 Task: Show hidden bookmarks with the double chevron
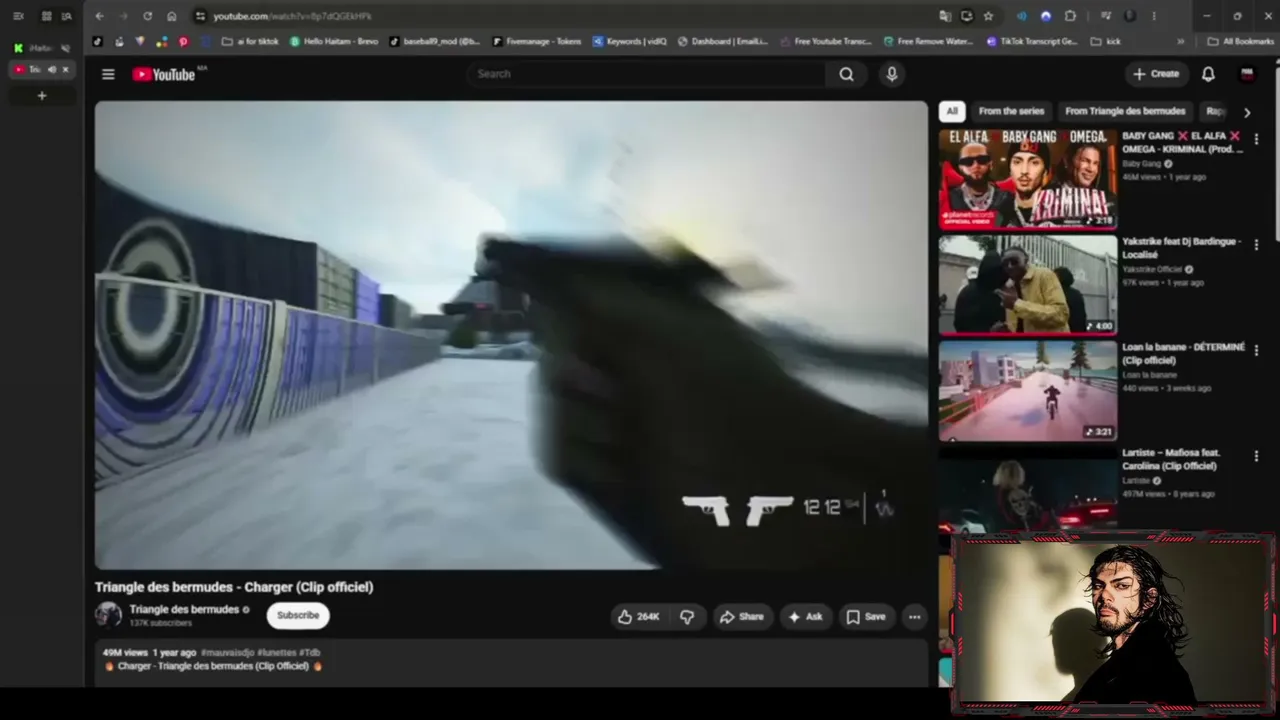(x=1181, y=42)
